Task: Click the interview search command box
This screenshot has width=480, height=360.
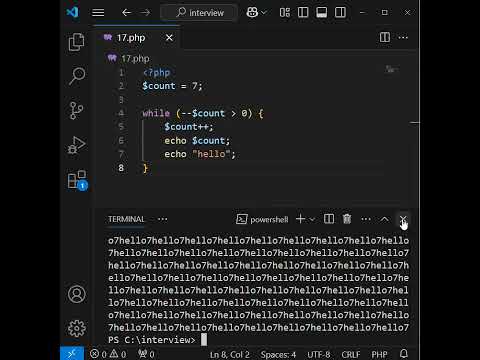Action: [199, 13]
